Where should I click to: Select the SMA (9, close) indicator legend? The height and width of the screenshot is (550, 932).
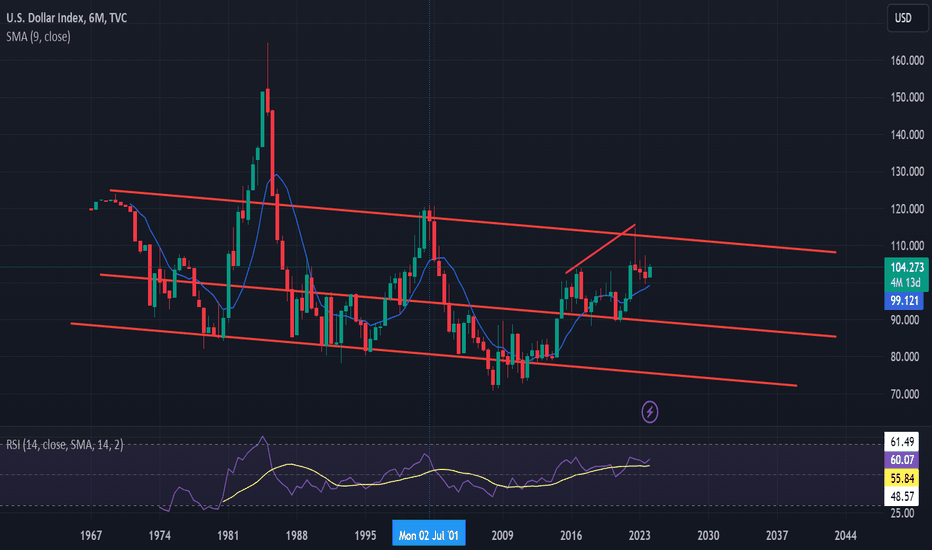click(38, 37)
